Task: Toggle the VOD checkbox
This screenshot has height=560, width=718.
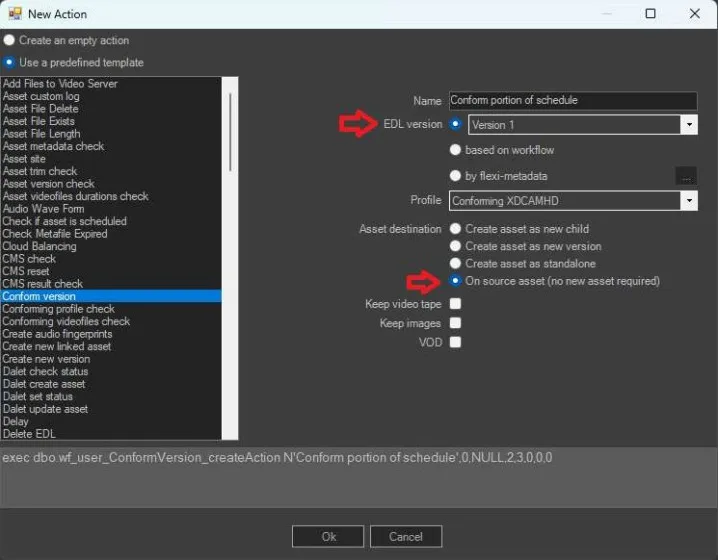Action: pos(456,342)
